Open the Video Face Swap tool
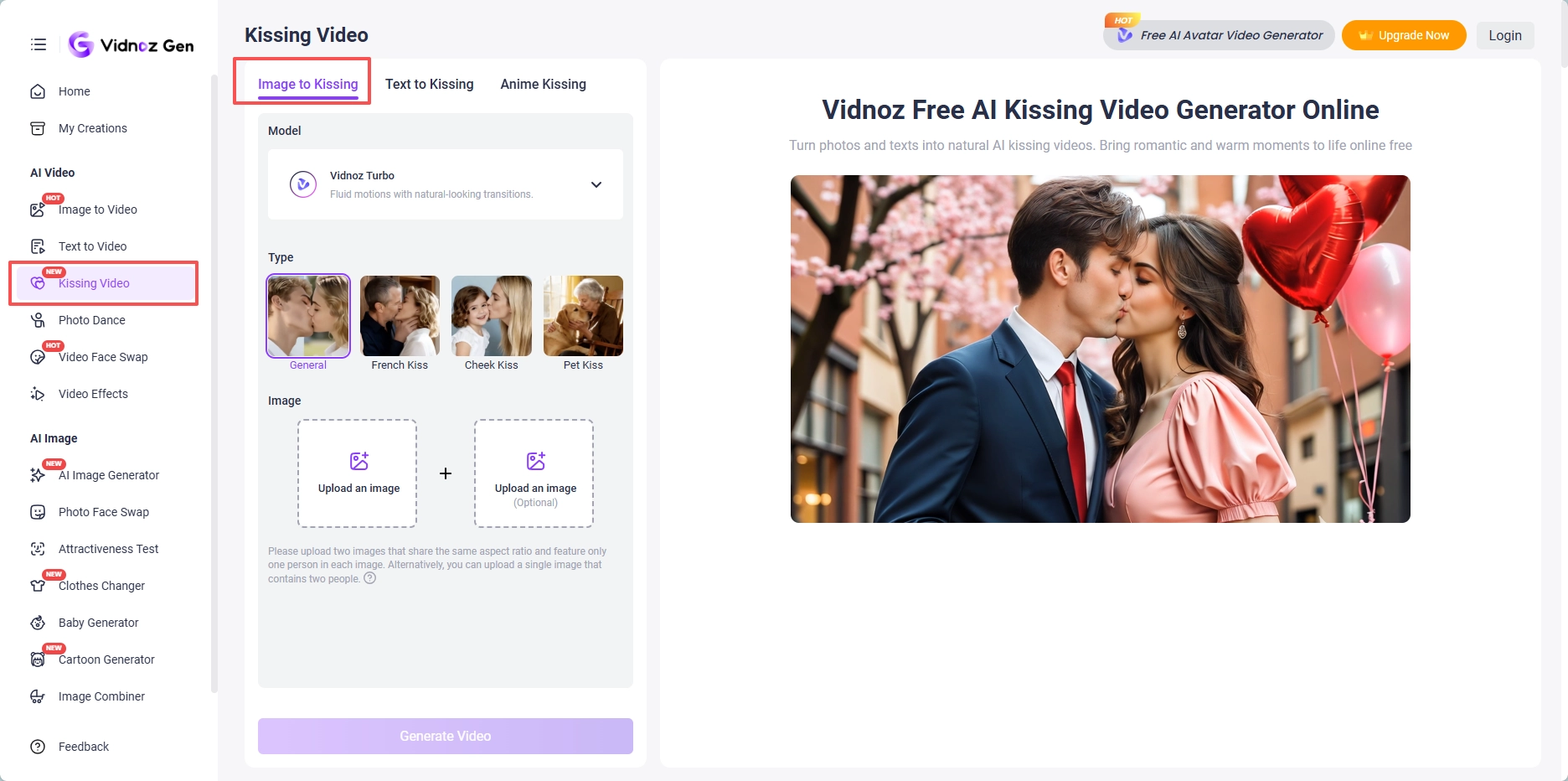 point(102,356)
